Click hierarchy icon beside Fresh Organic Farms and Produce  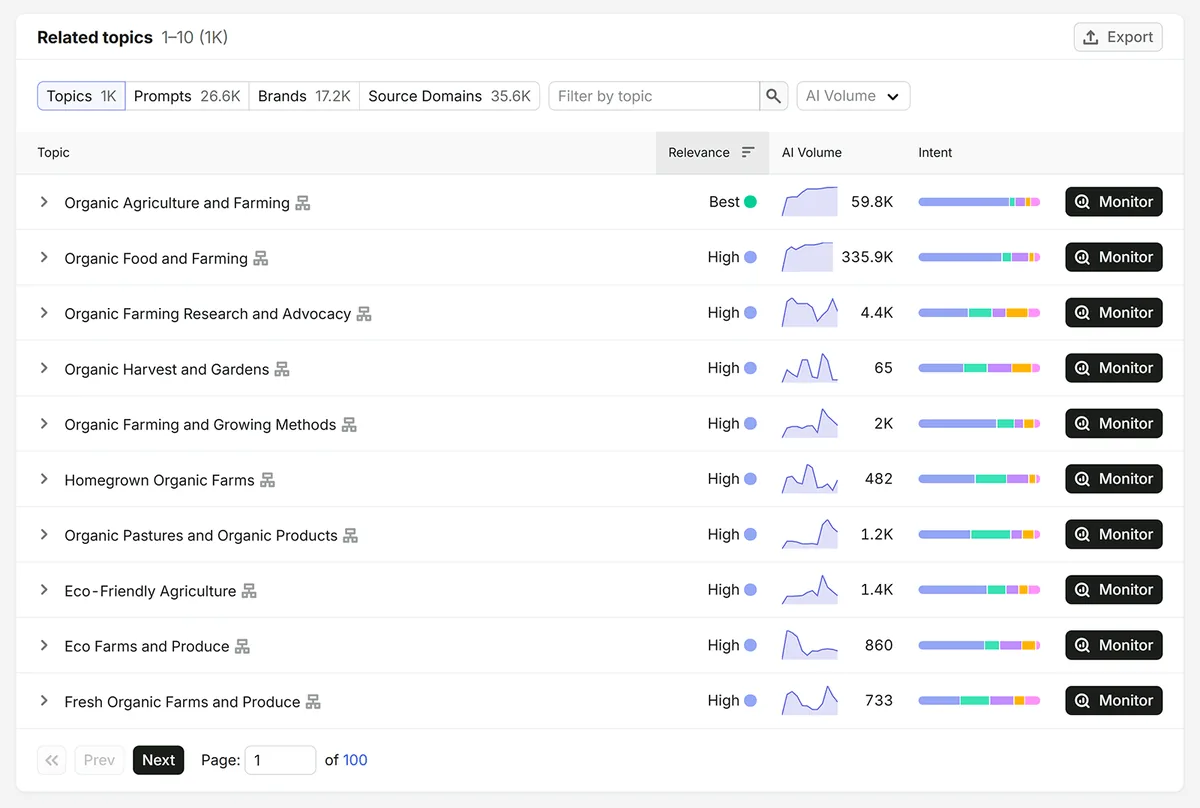click(314, 702)
